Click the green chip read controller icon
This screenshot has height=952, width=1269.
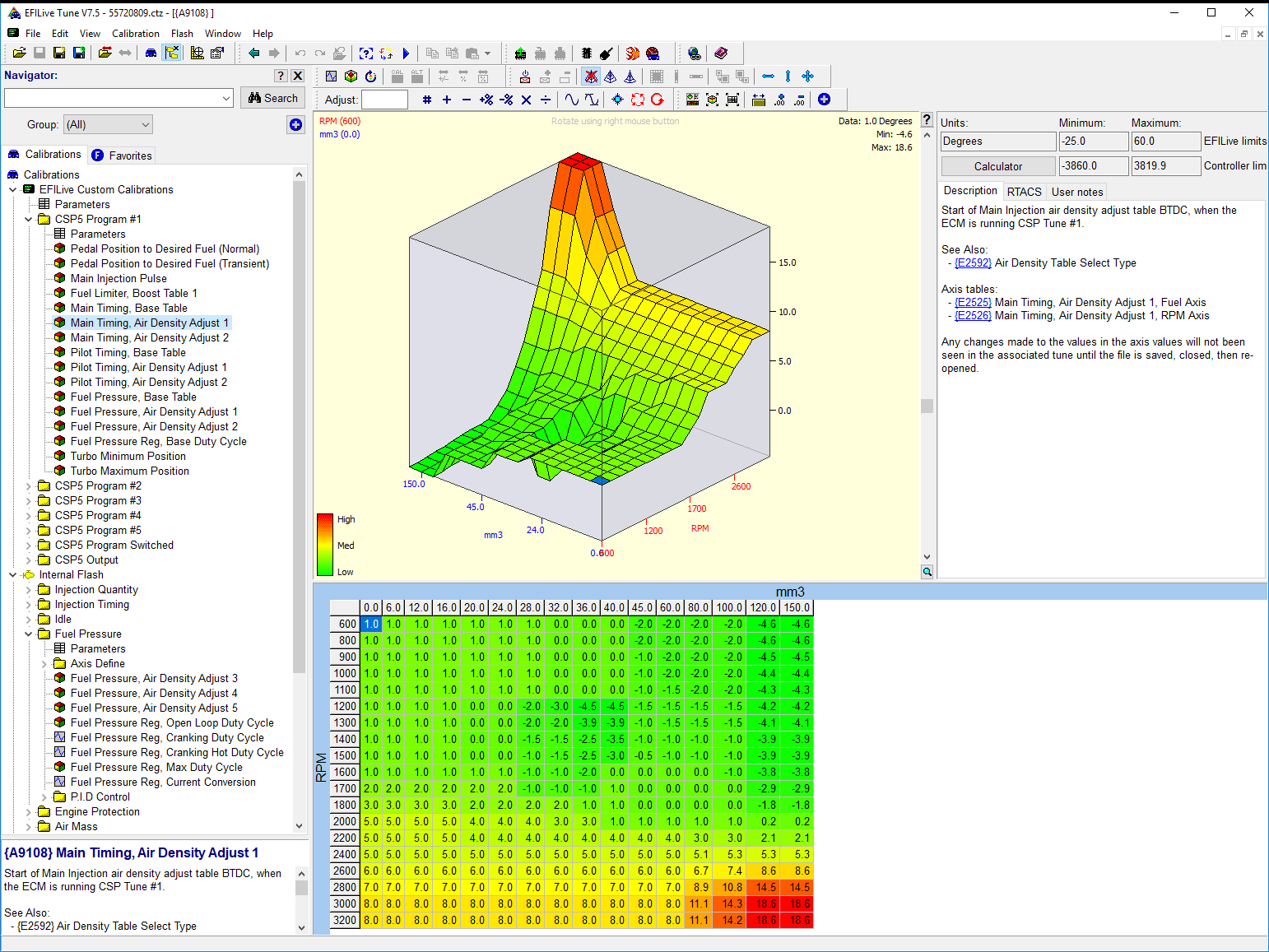click(520, 53)
